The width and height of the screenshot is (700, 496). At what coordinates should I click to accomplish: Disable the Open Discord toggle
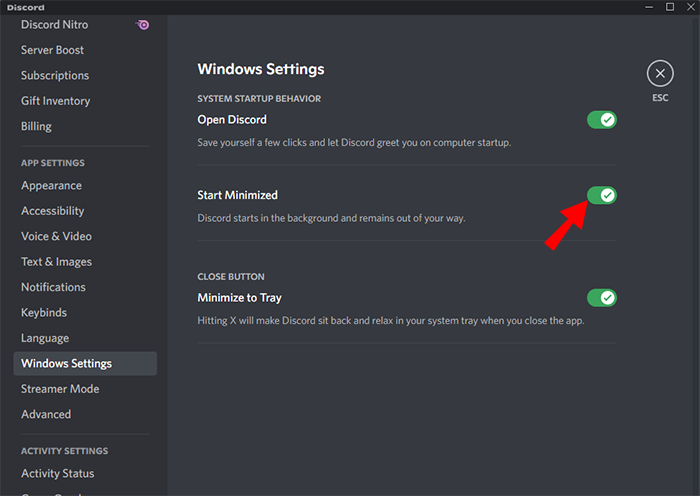[x=601, y=120]
